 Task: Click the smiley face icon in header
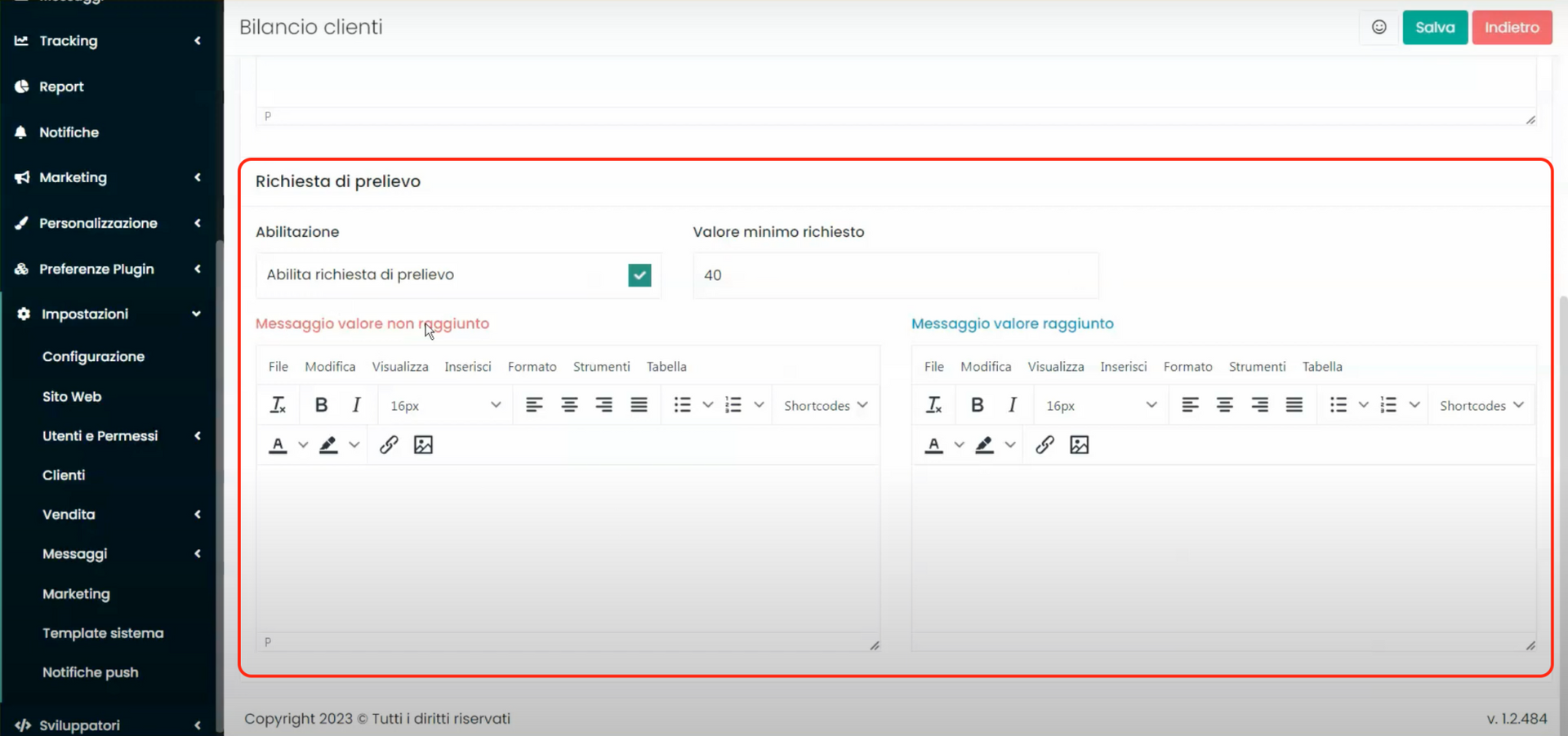(1379, 27)
